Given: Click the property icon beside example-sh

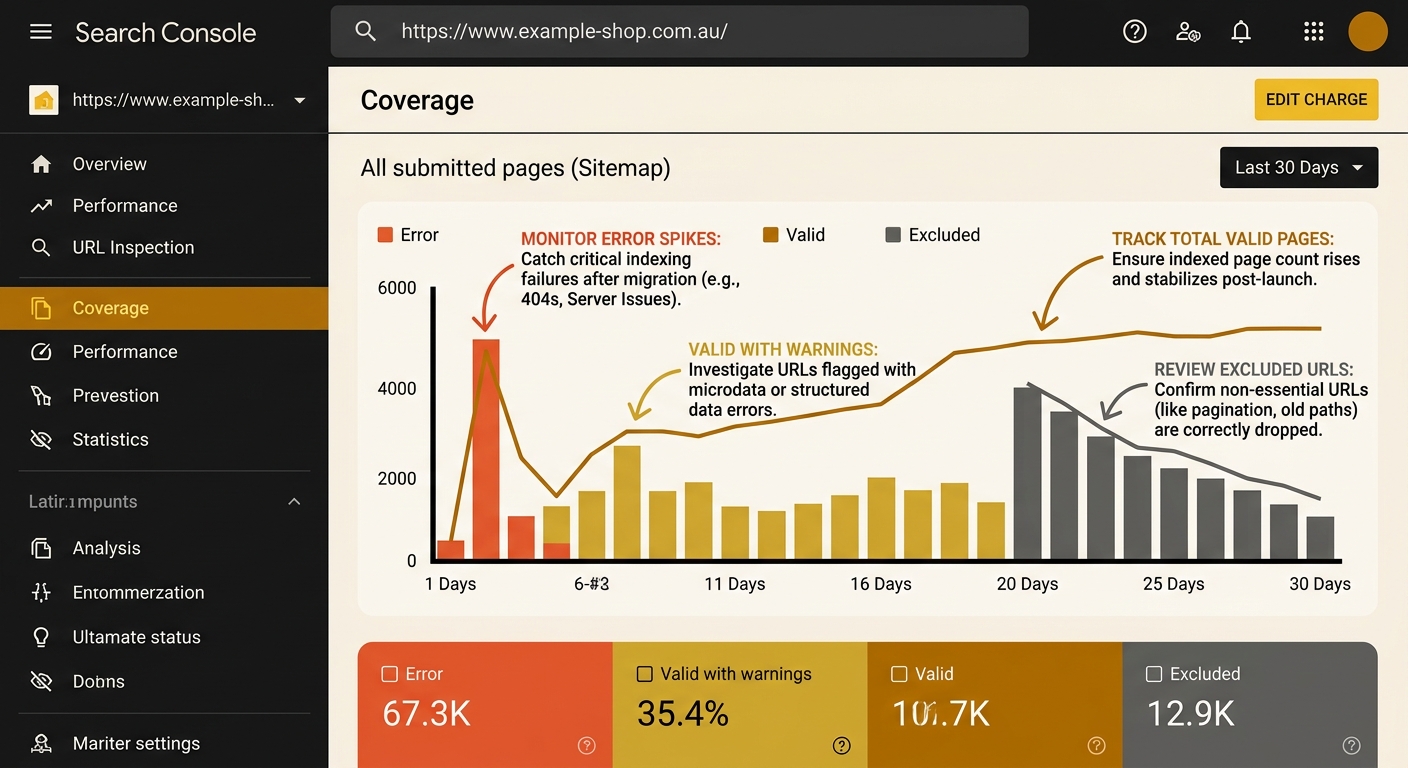Looking at the screenshot, I should [x=44, y=100].
